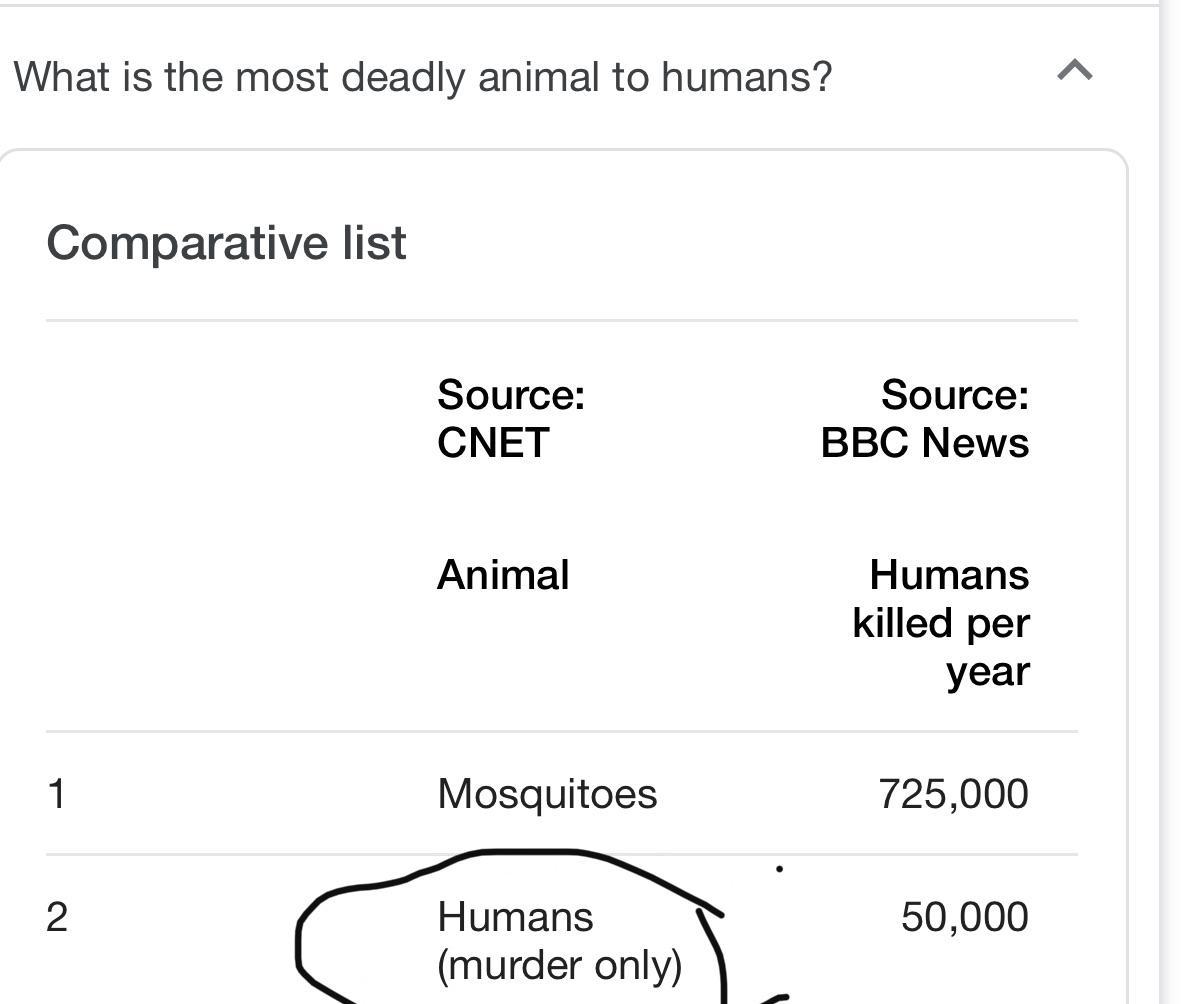Click the '(murder only)' text
Image resolution: width=1183 pixels, height=1004 pixels.
point(559,966)
